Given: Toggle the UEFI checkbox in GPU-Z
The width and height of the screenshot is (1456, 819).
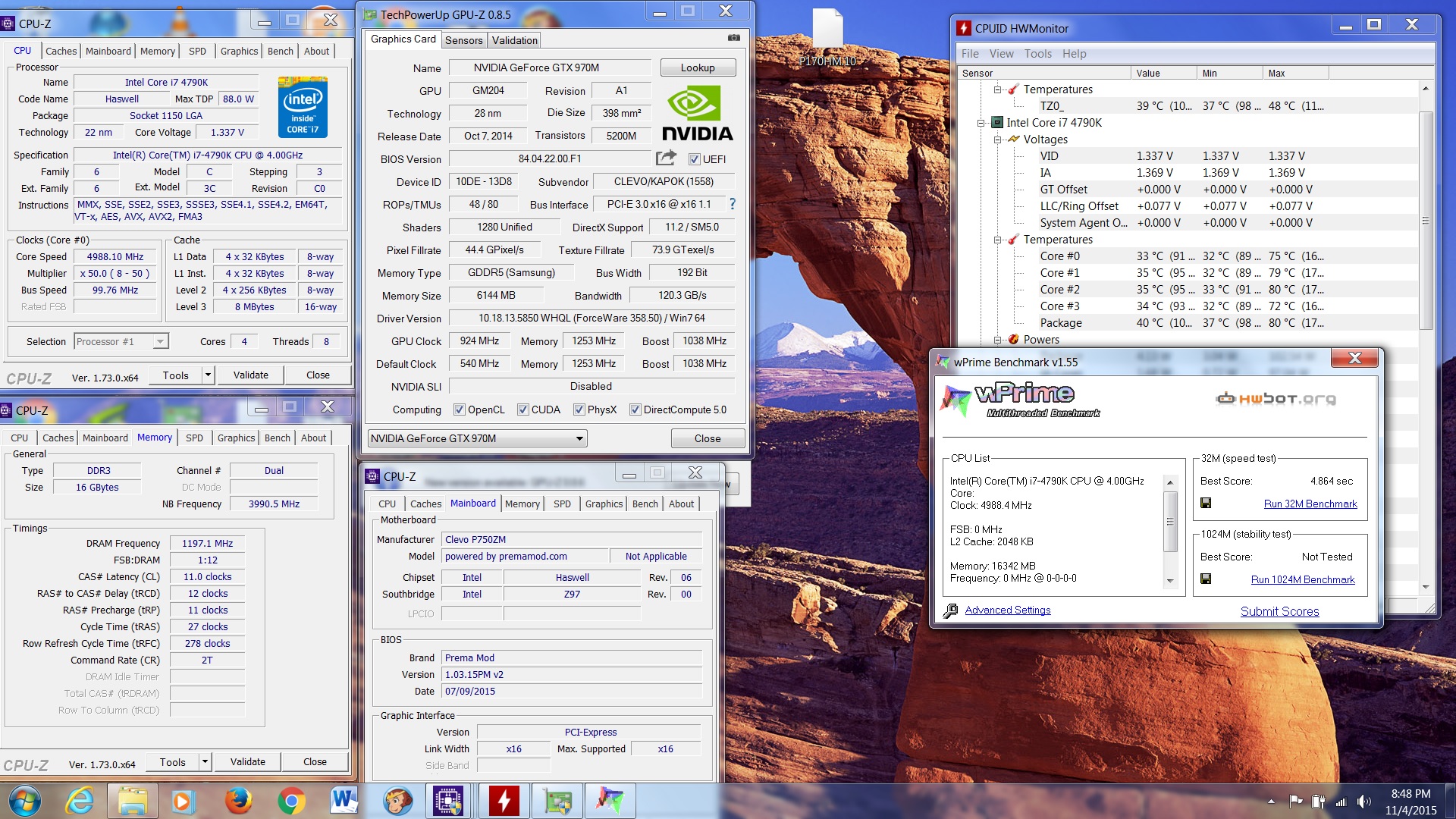Looking at the screenshot, I should tap(694, 159).
